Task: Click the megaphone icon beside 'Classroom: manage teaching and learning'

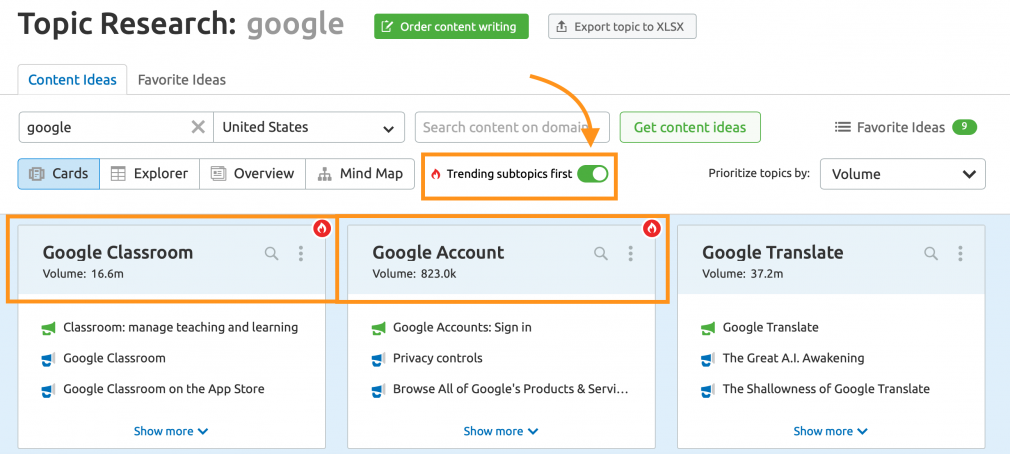Action: [48, 328]
